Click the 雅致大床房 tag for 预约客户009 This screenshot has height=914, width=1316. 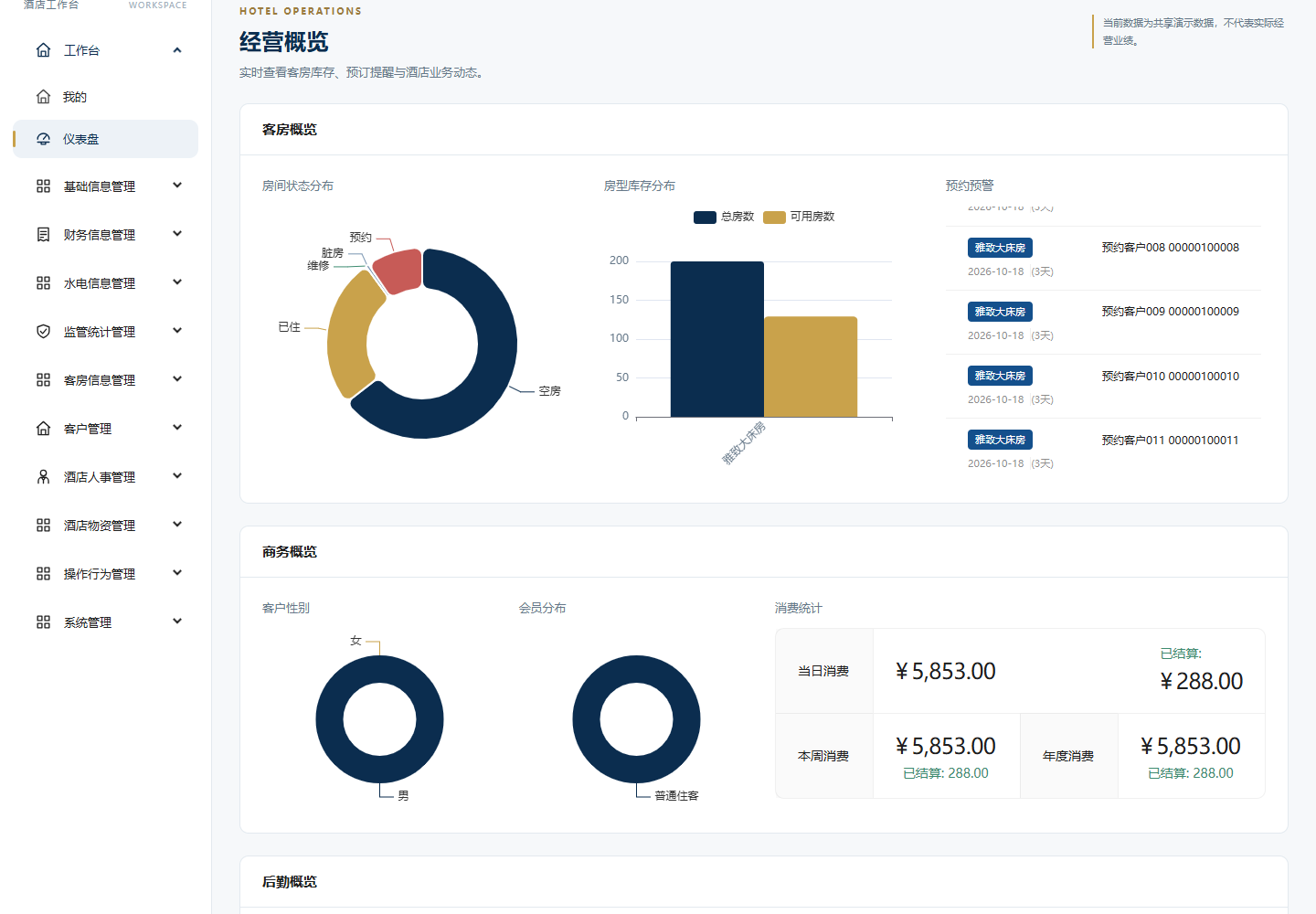click(x=1000, y=312)
